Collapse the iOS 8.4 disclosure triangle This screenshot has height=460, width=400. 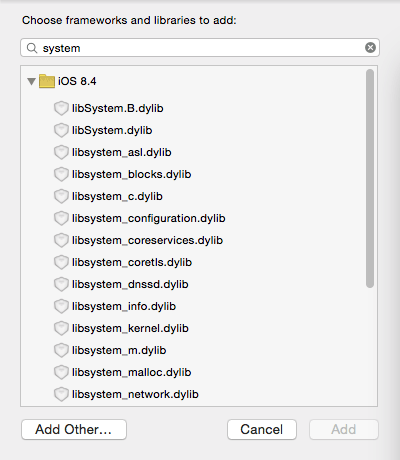coord(31,82)
